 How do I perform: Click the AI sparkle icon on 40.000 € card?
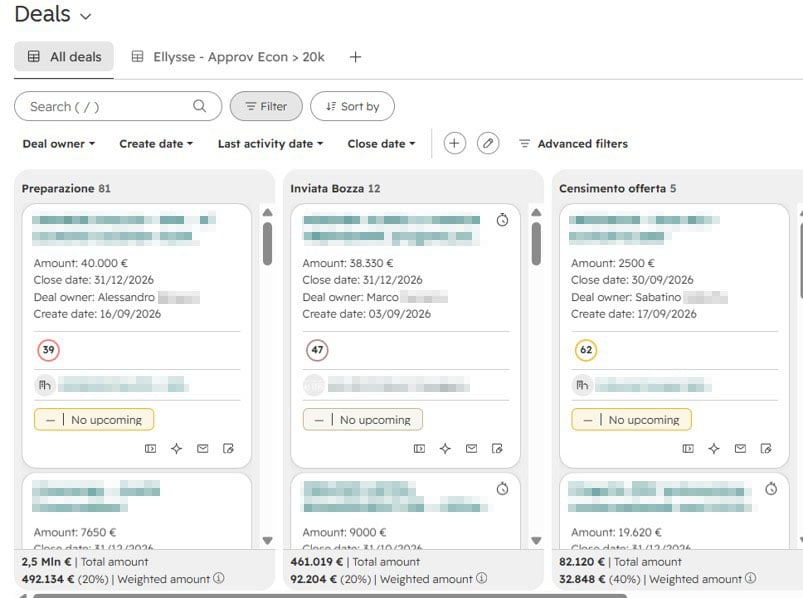177,448
